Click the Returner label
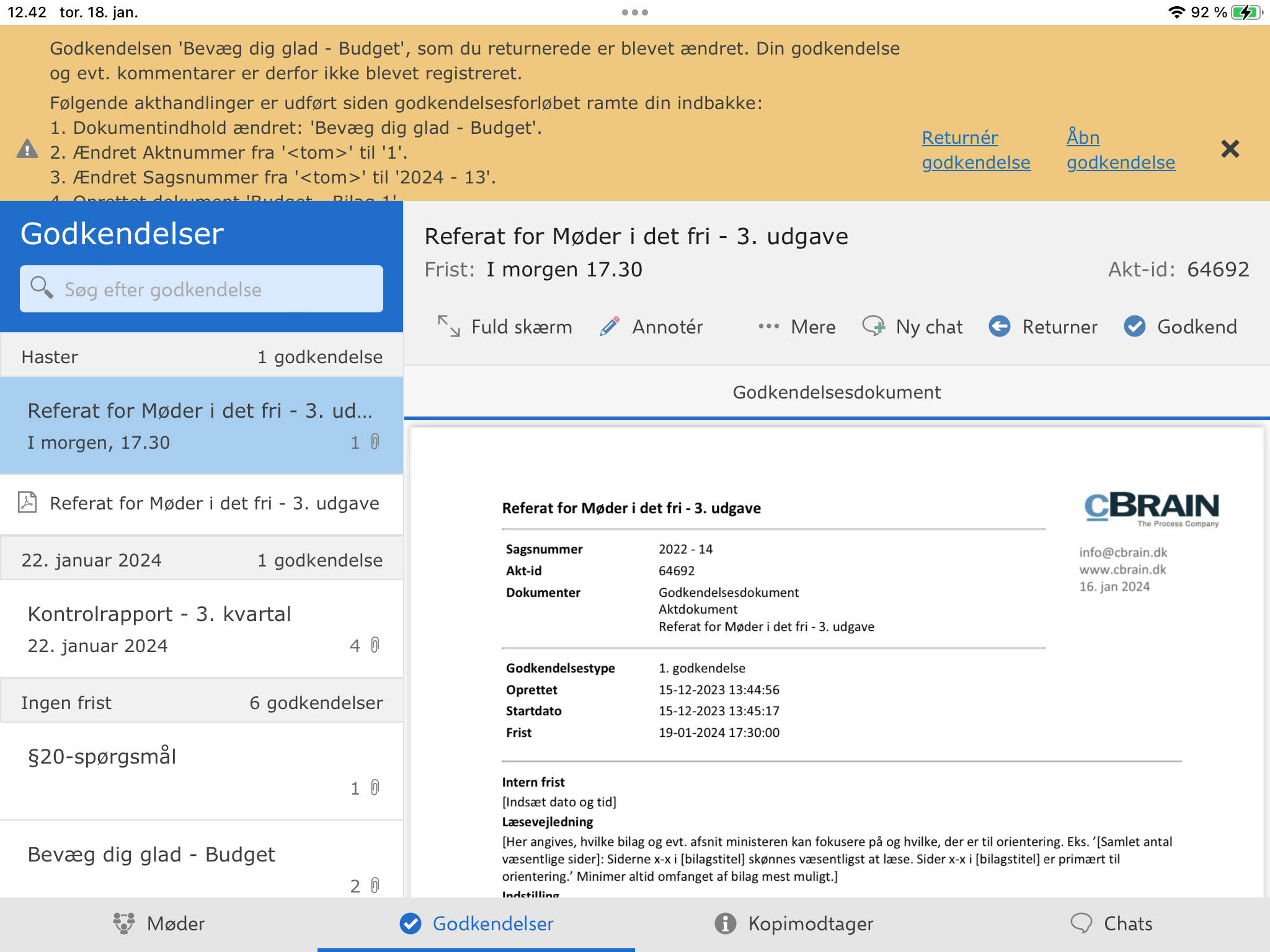Image resolution: width=1270 pixels, height=952 pixels. pos(1060,327)
